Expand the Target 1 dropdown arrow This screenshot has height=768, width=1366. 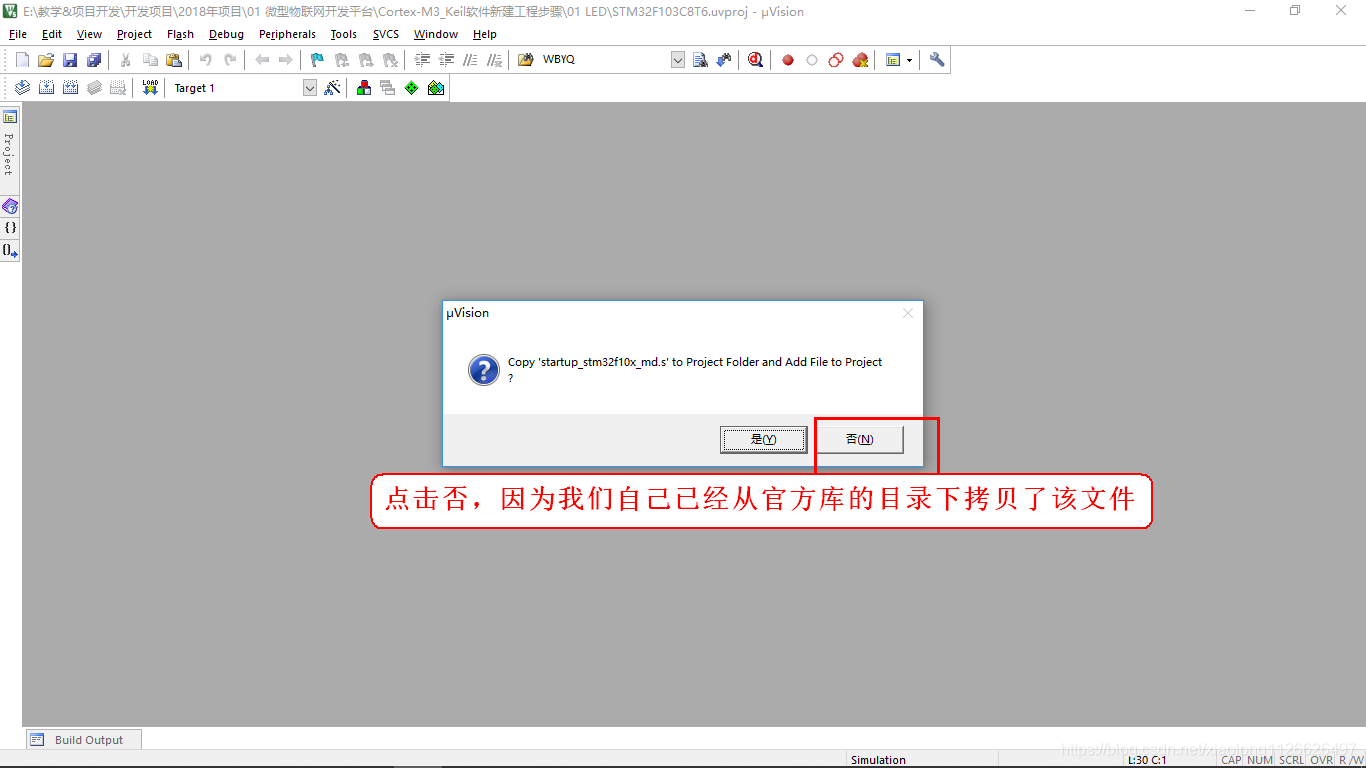(x=310, y=88)
